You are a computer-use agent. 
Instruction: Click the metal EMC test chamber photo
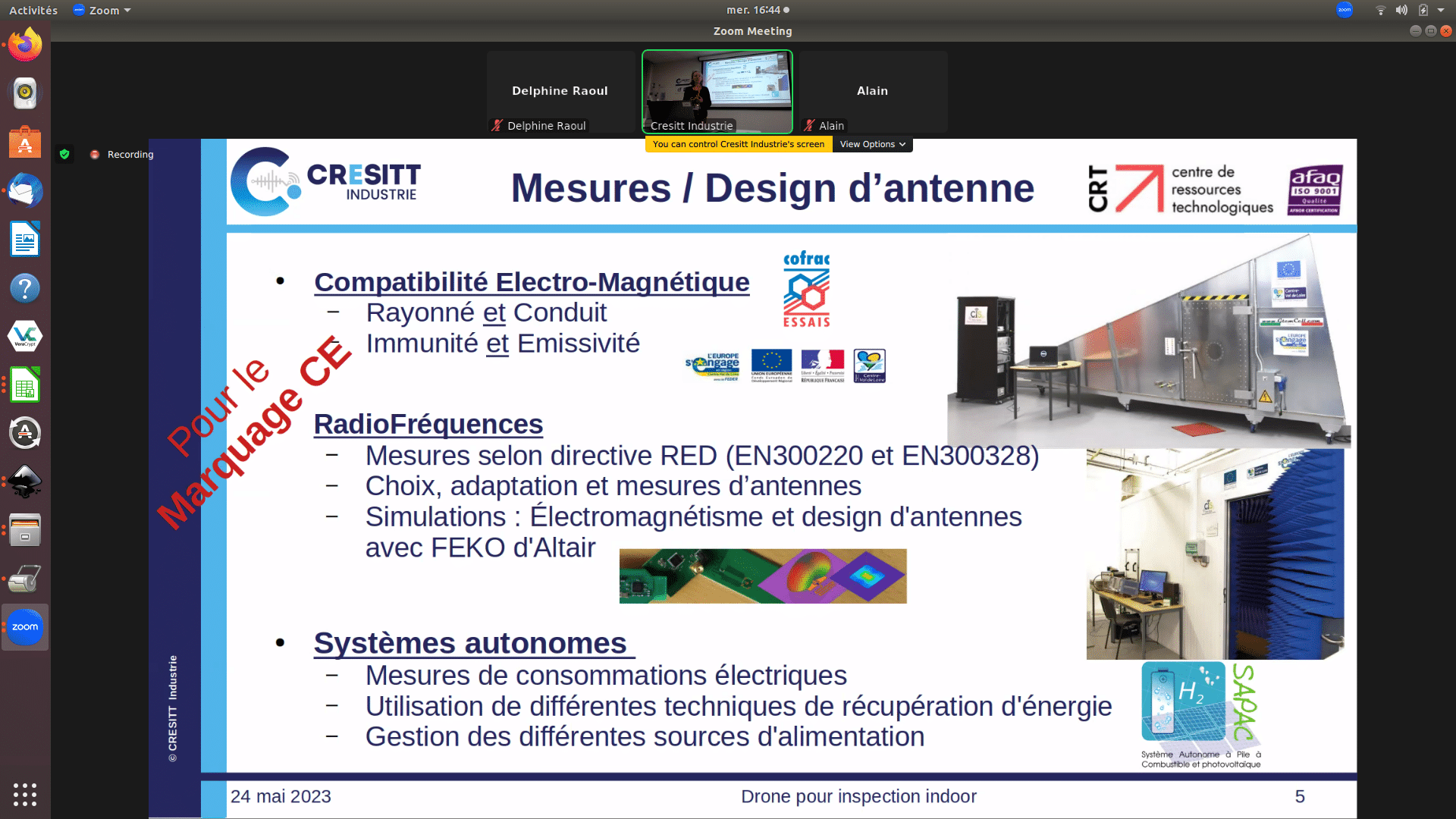[1149, 341]
